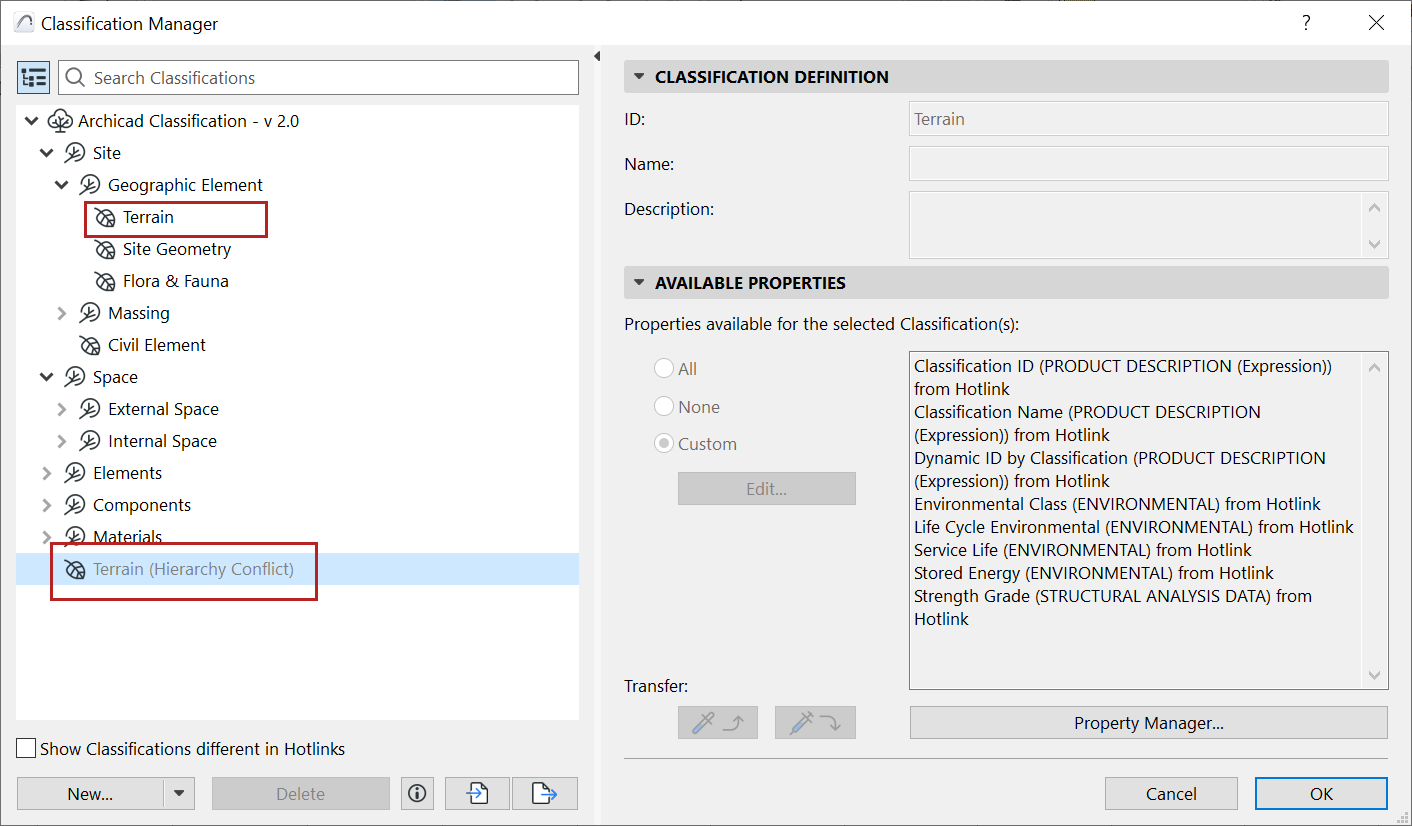Select the All radio button

664,369
